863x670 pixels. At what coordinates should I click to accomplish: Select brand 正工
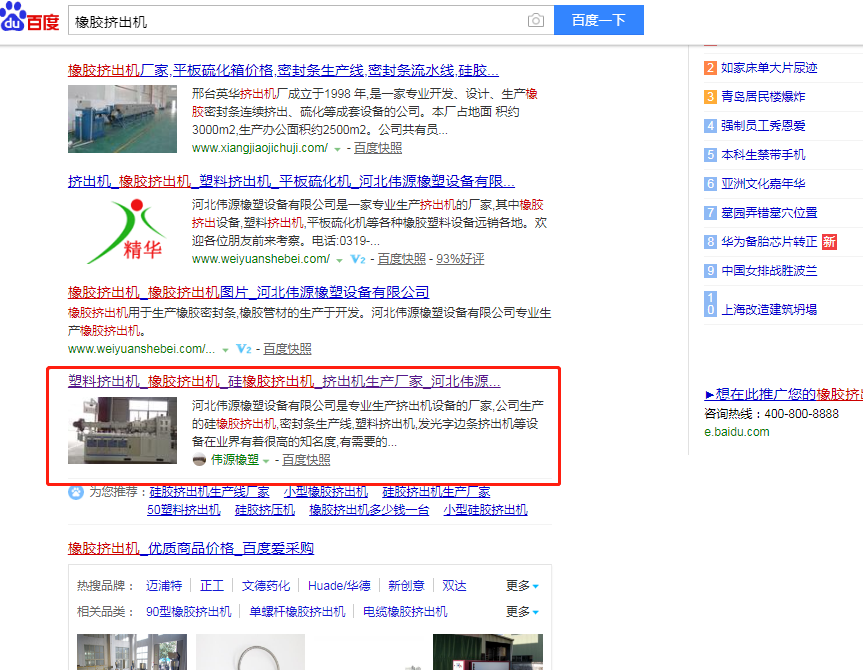[x=212, y=585]
